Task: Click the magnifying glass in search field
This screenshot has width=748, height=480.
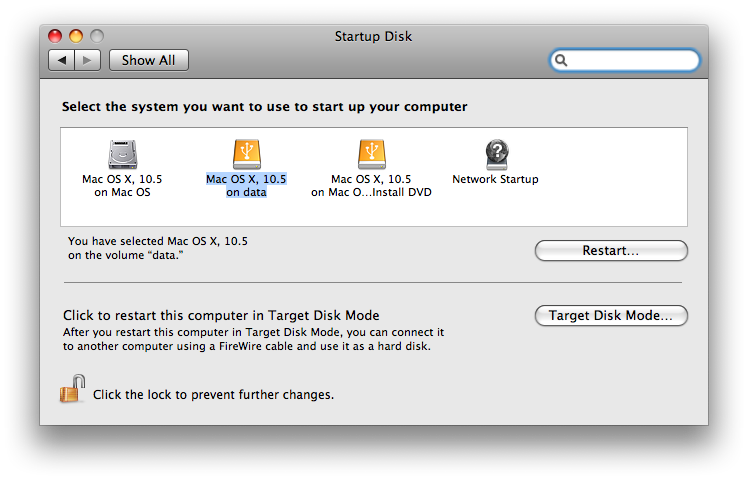Action: [x=562, y=61]
